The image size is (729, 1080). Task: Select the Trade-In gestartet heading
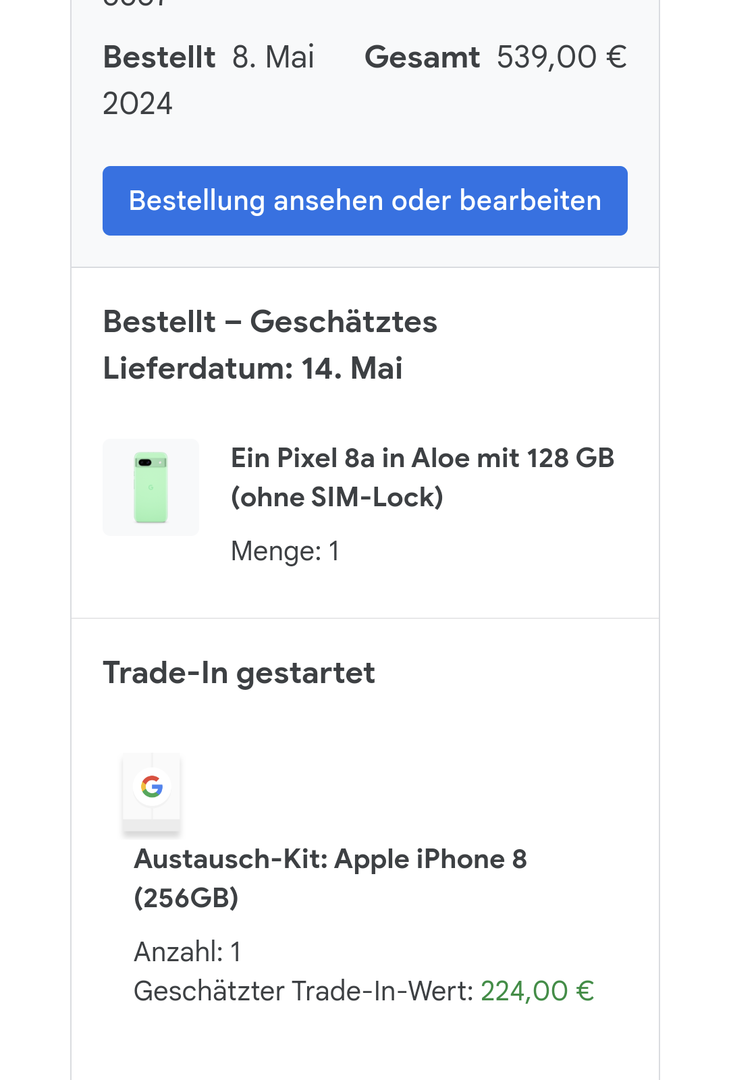239,673
